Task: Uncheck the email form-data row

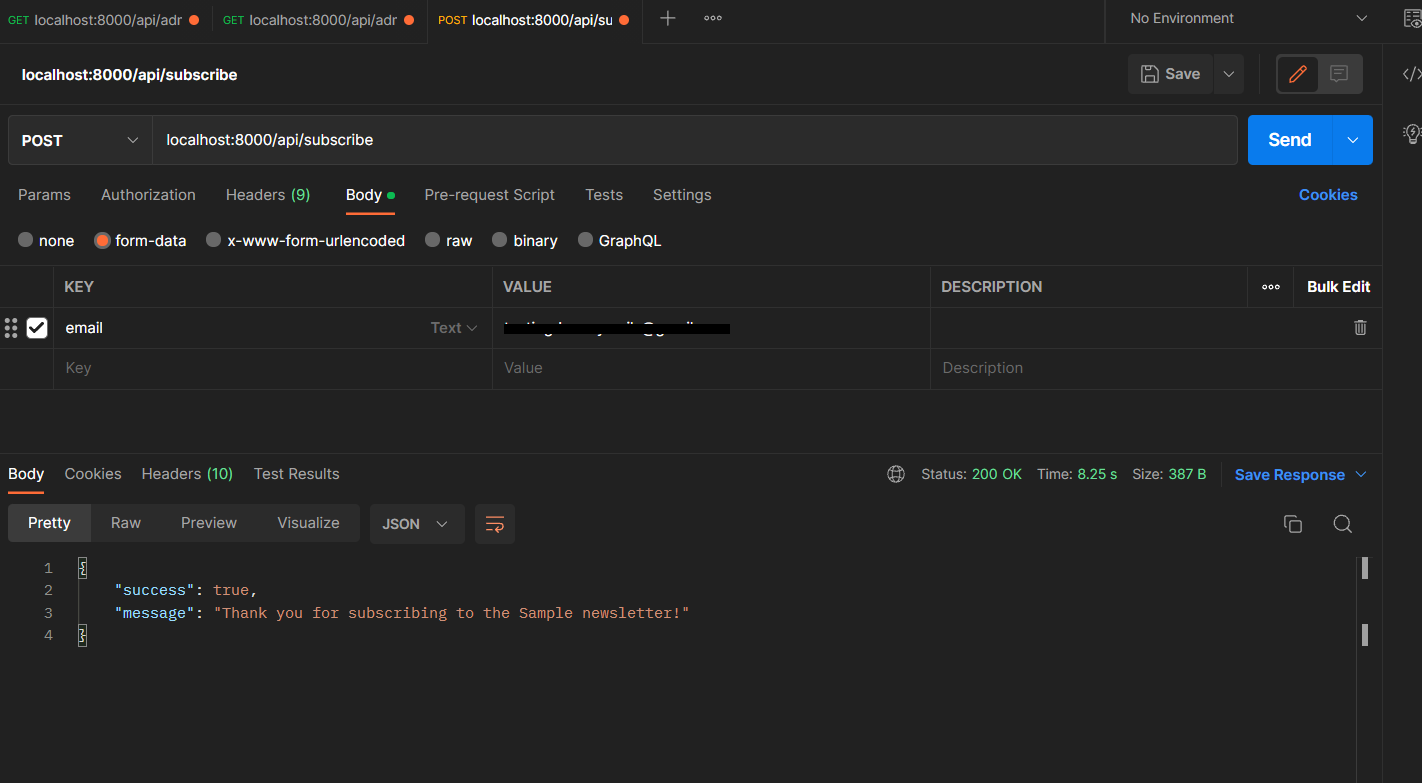Action: point(37,327)
